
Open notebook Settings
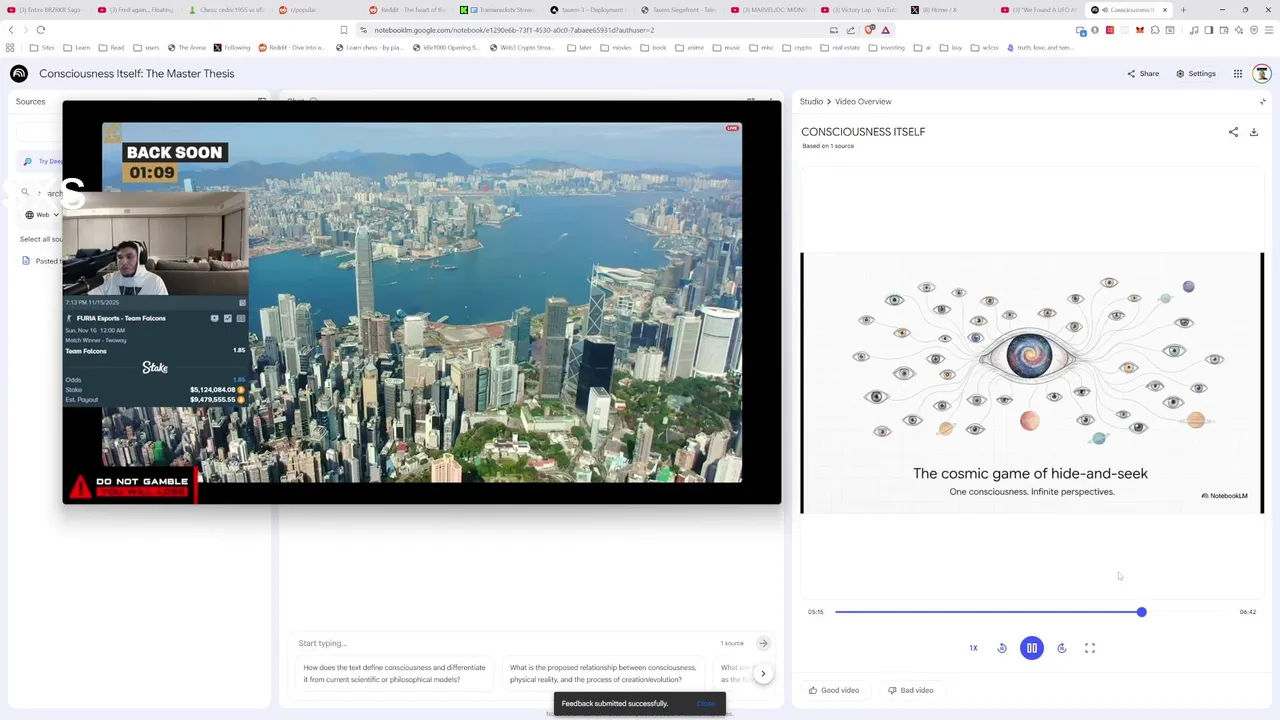click(x=1196, y=73)
